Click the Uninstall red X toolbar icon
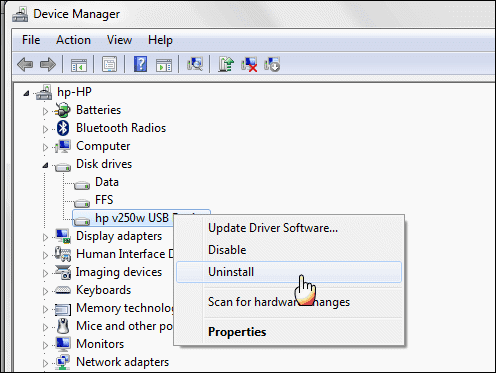496x373 pixels. 249,64
